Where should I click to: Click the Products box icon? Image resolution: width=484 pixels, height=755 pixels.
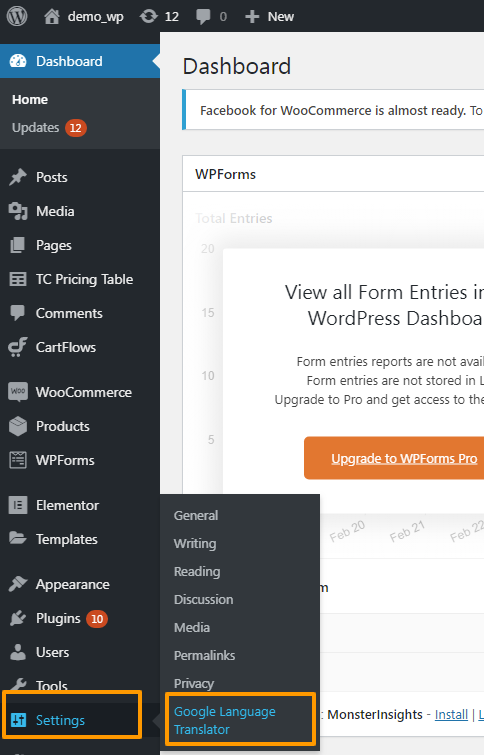[x=18, y=426]
